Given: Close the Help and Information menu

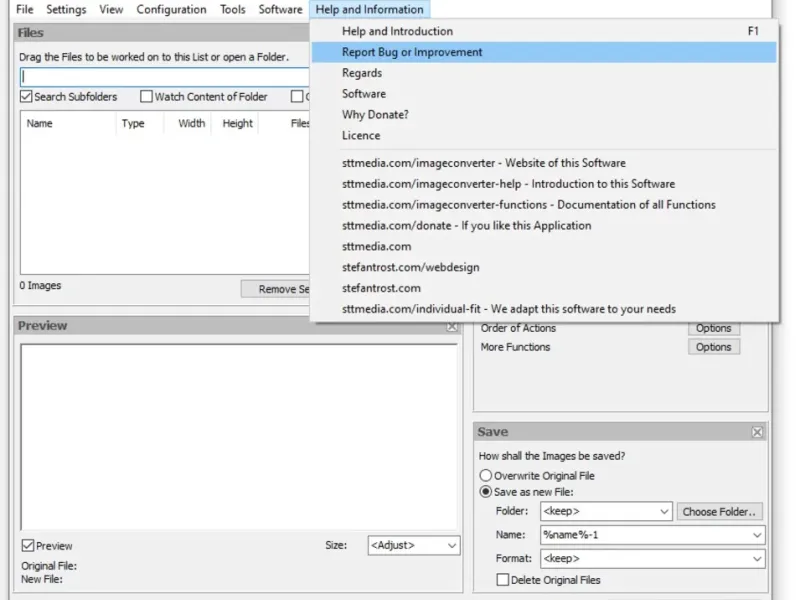Looking at the screenshot, I should tap(369, 9).
